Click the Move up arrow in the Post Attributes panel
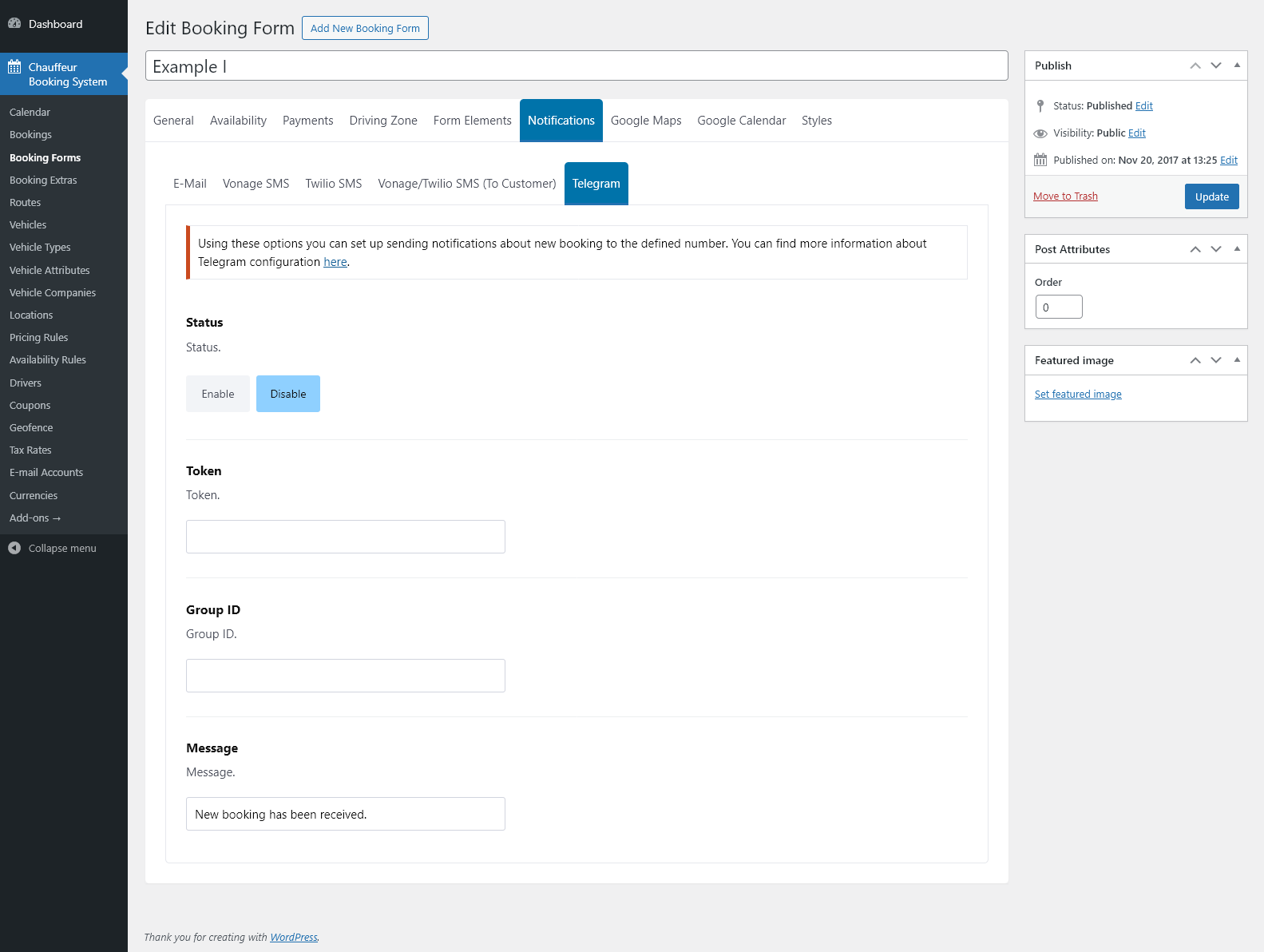The width and height of the screenshot is (1264, 952). click(x=1195, y=249)
